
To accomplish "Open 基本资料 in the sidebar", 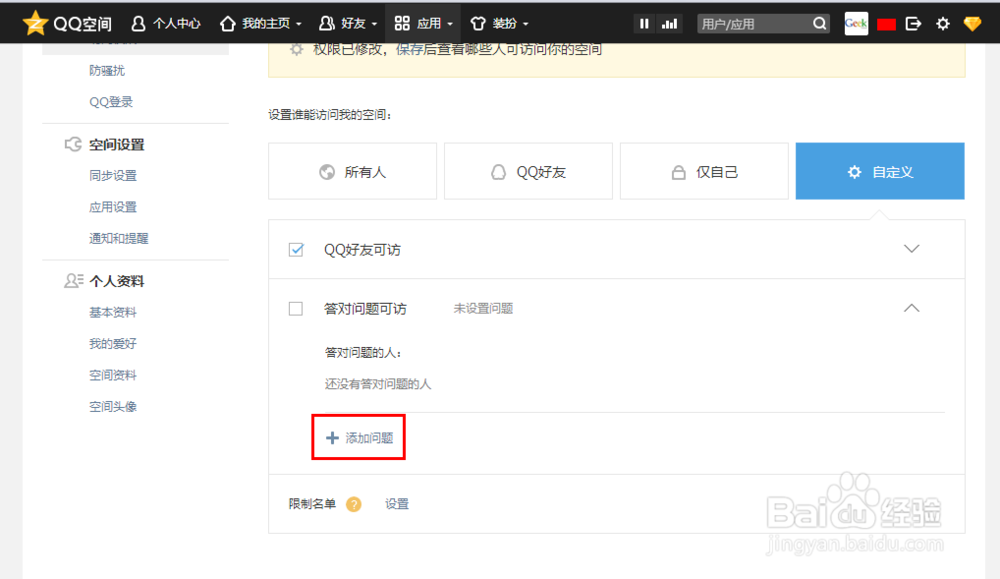I will (113, 312).
